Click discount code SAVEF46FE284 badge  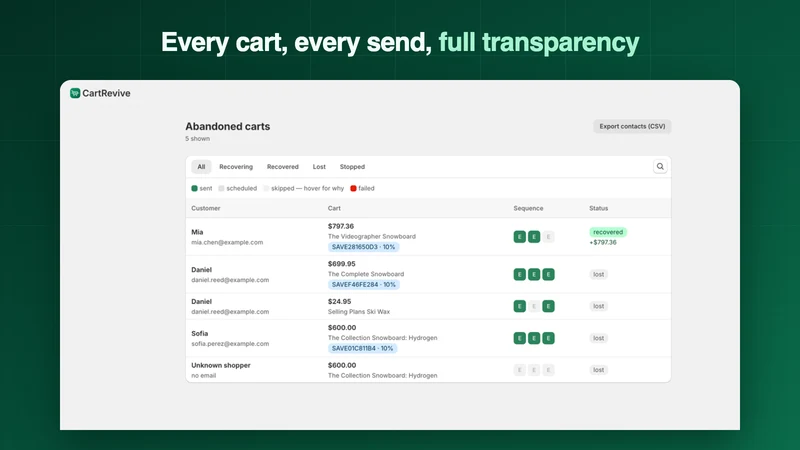(364, 285)
